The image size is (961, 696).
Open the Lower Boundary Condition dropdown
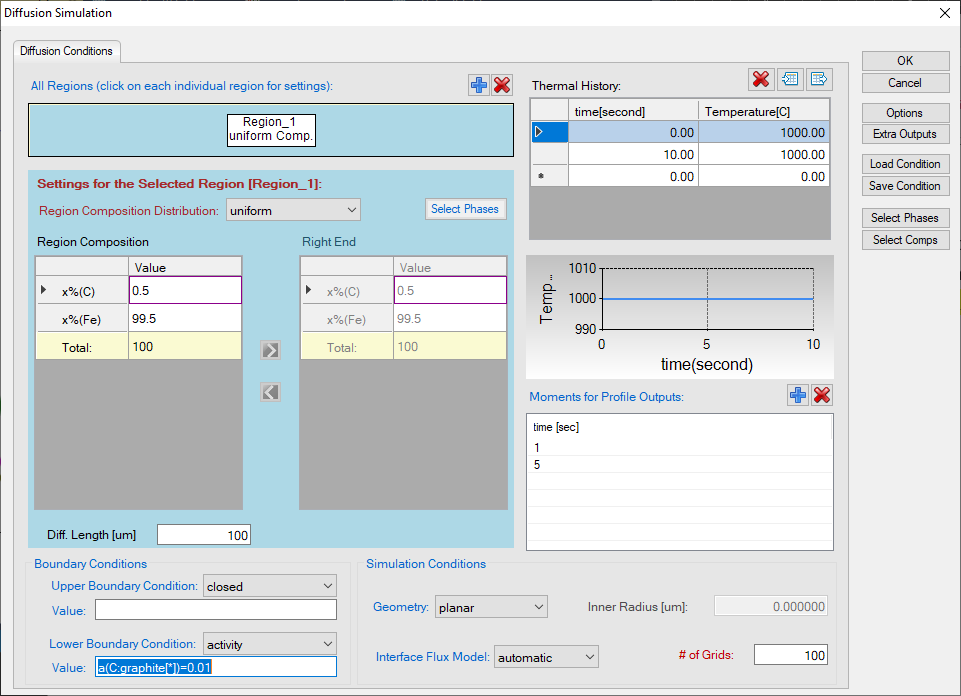pos(270,644)
